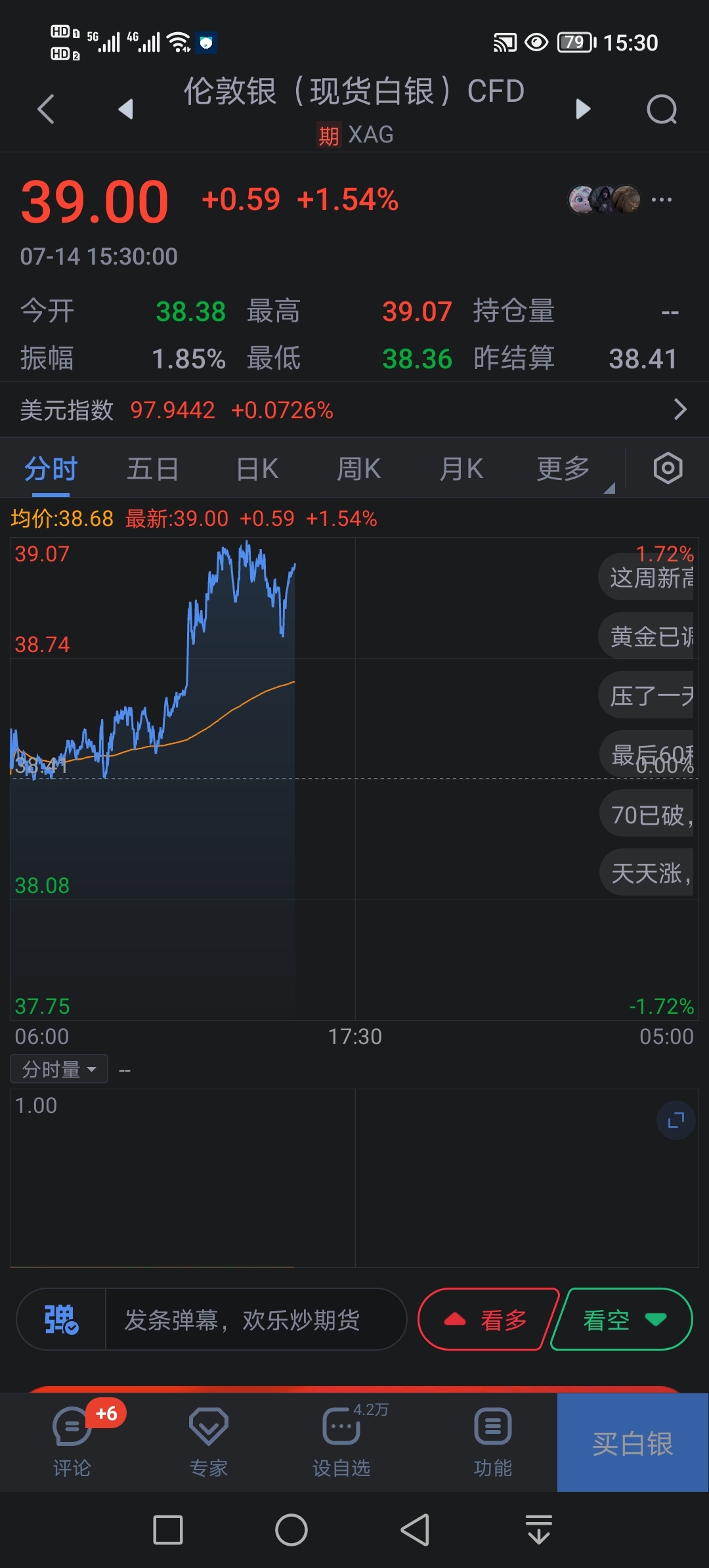
Task: Switch to the 日K tab
Action: point(257,469)
